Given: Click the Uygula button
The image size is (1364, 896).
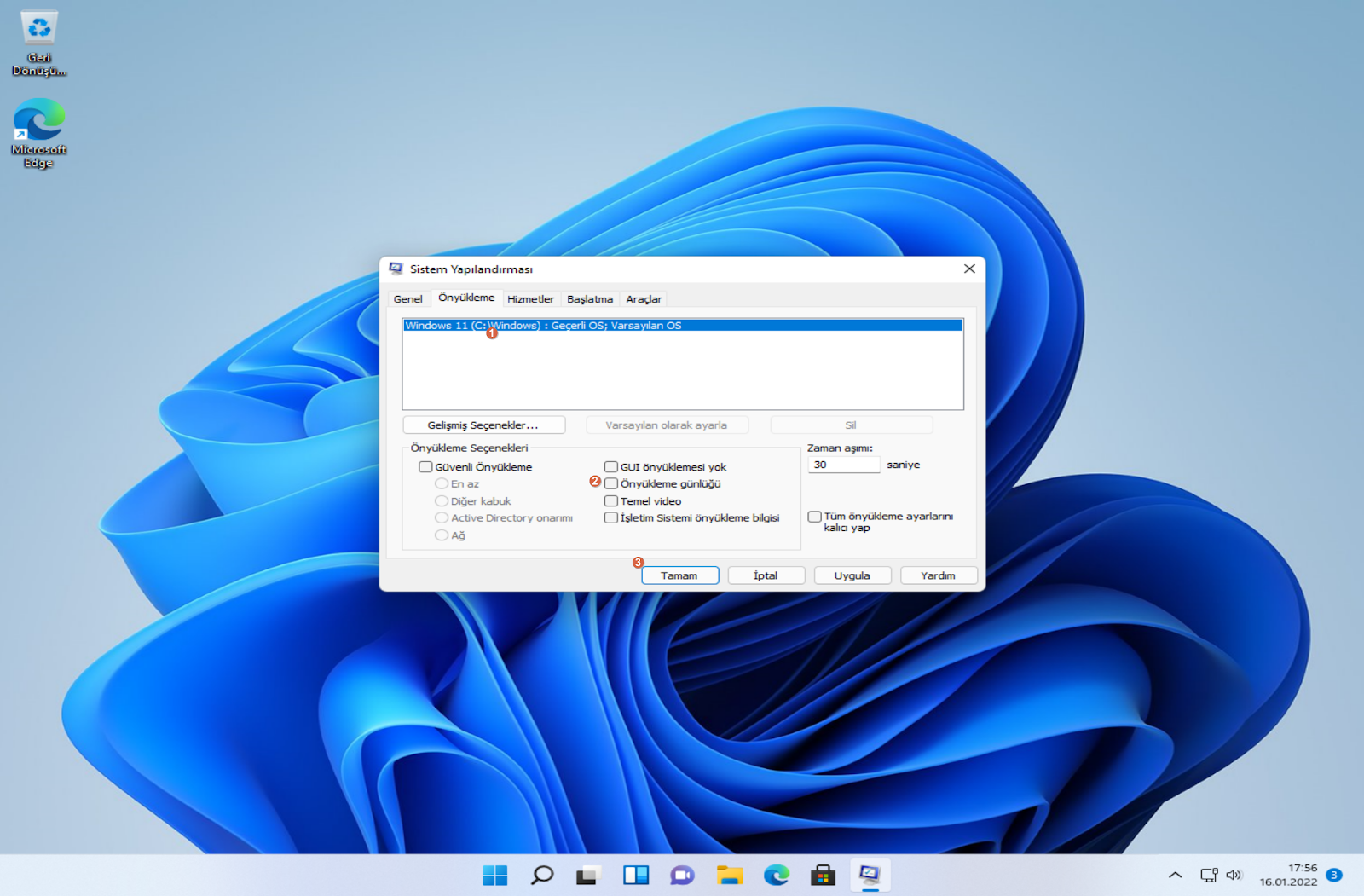Looking at the screenshot, I should [852, 575].
